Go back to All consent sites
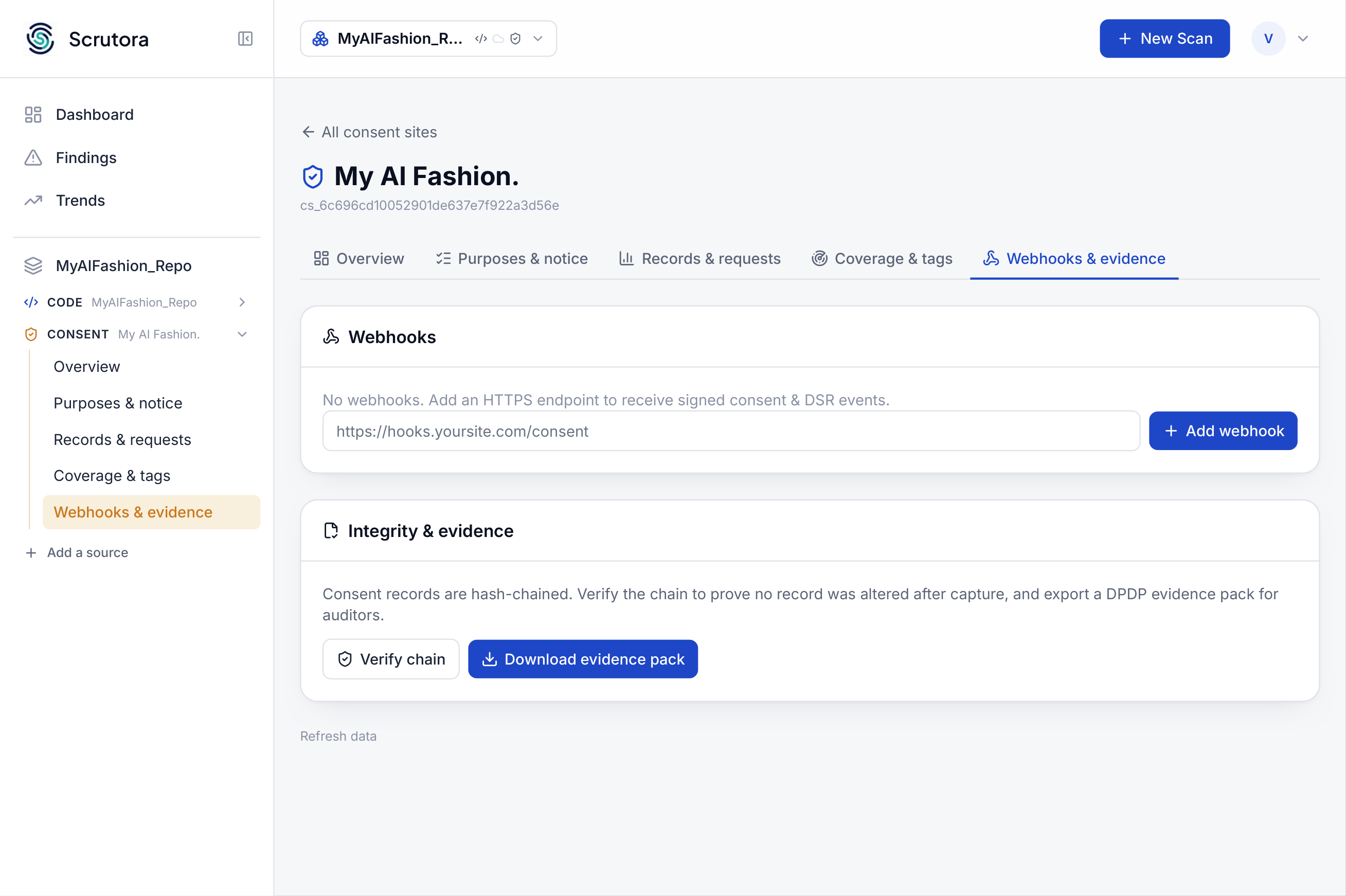The image size is (1346, 896). (370, 132)
